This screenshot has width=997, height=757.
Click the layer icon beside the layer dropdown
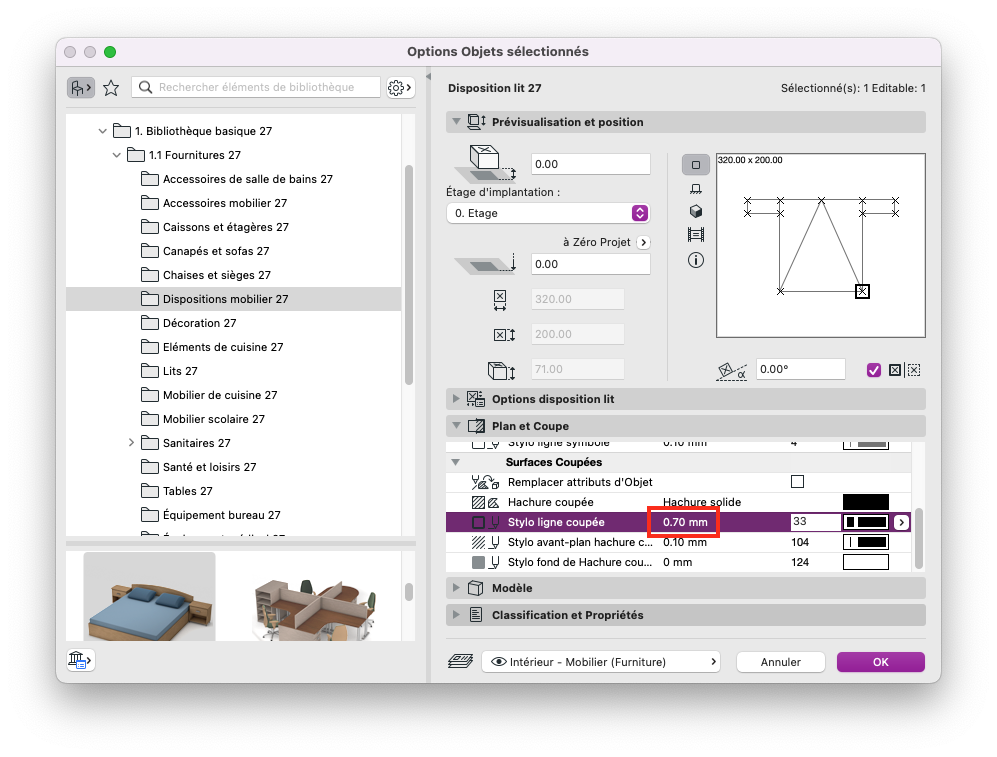click(460, 662)
